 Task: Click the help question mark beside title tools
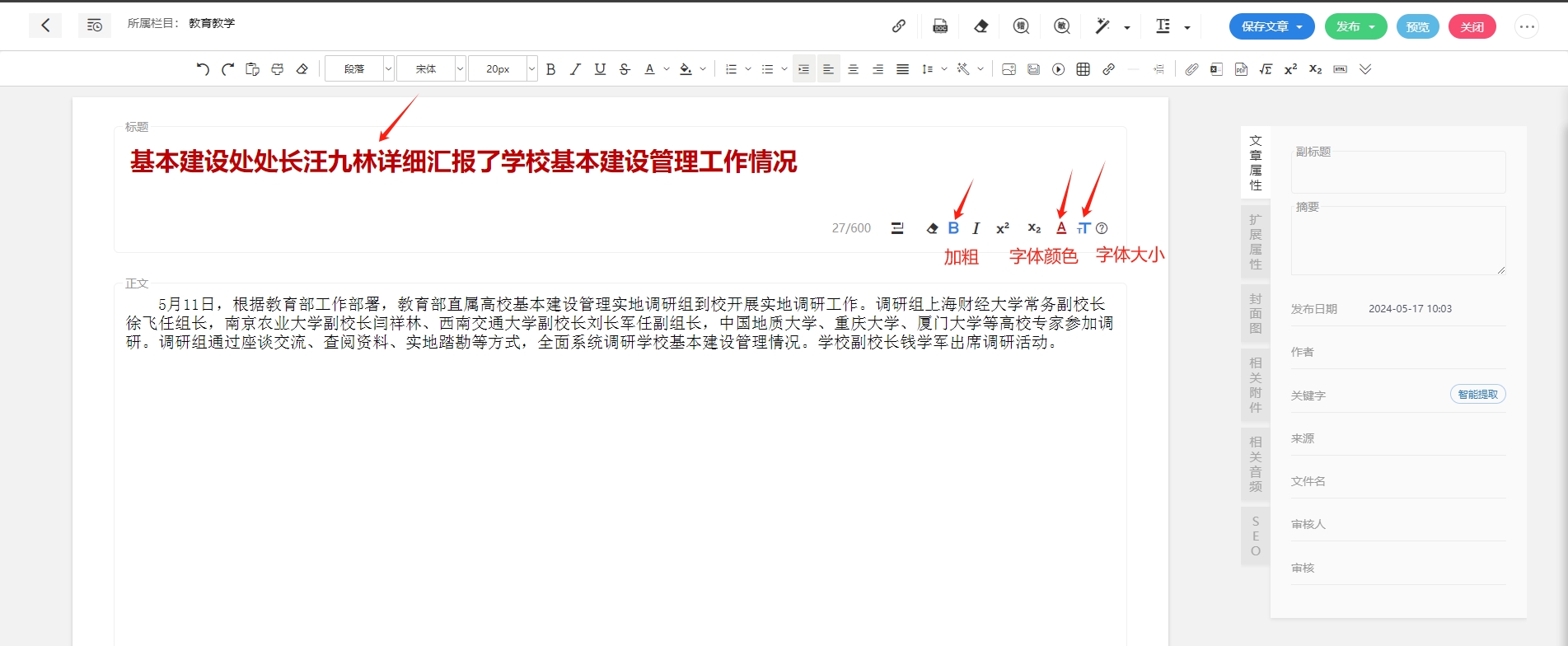1102,228
